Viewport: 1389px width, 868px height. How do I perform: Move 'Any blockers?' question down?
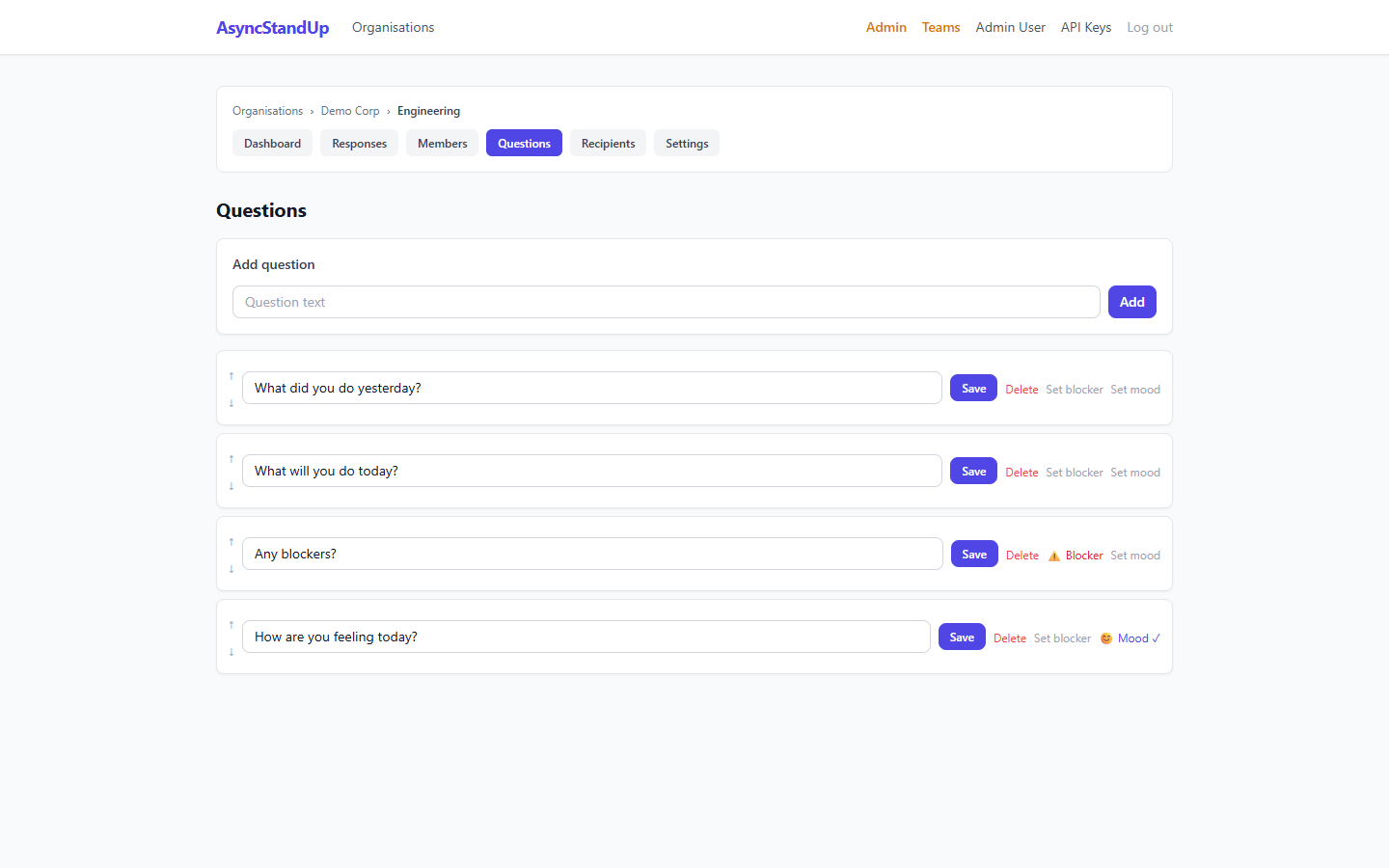tap(231, 569)
